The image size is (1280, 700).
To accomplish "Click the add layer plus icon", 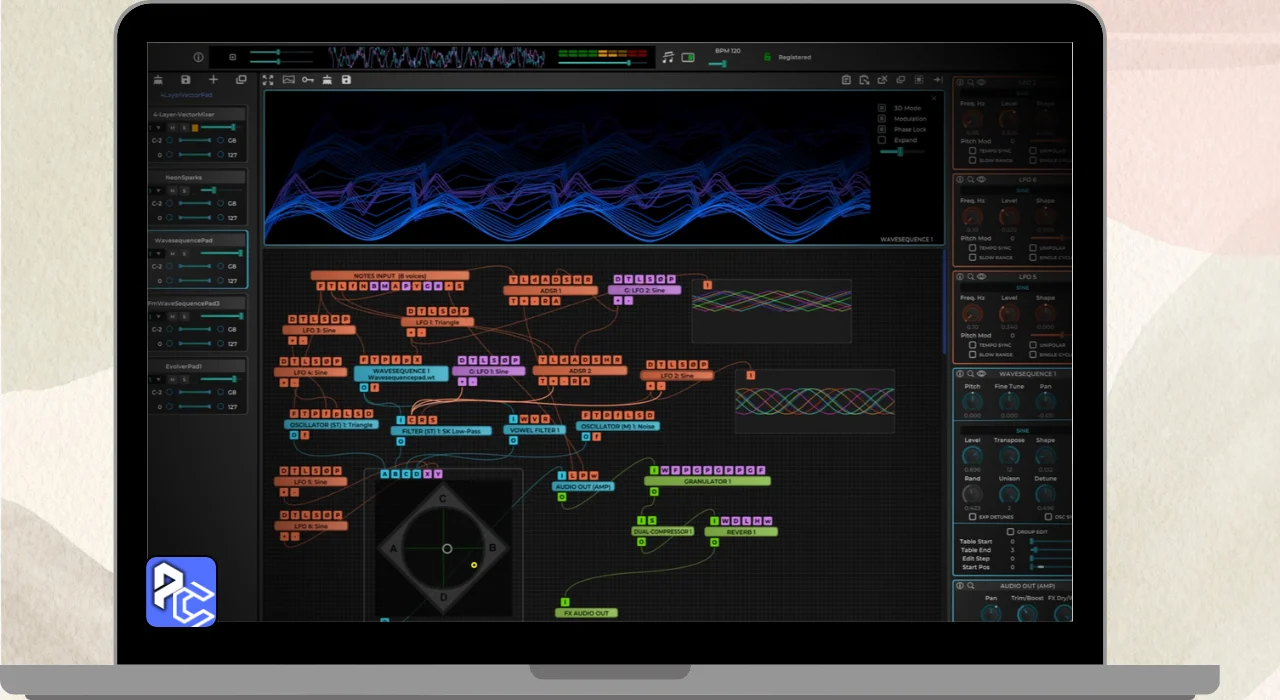I will coord(213,80).
